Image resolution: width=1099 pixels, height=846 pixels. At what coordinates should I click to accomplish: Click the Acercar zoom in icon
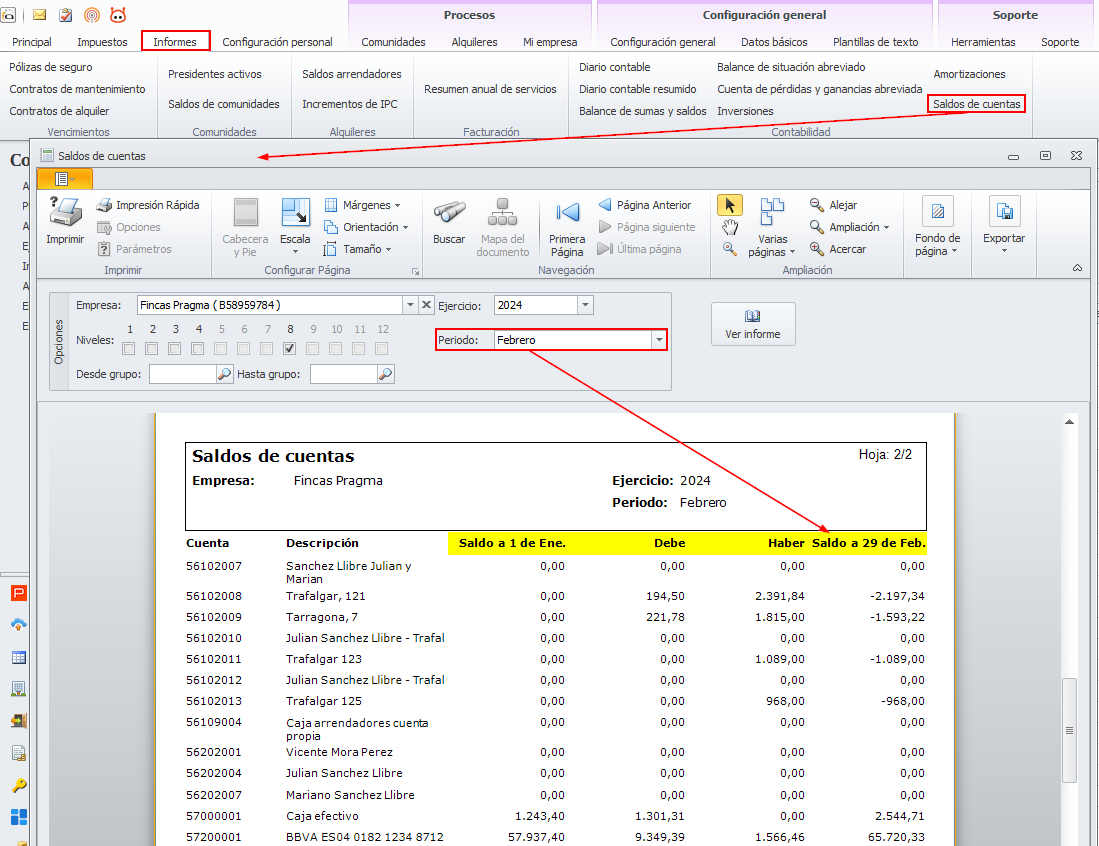point(818,249)
